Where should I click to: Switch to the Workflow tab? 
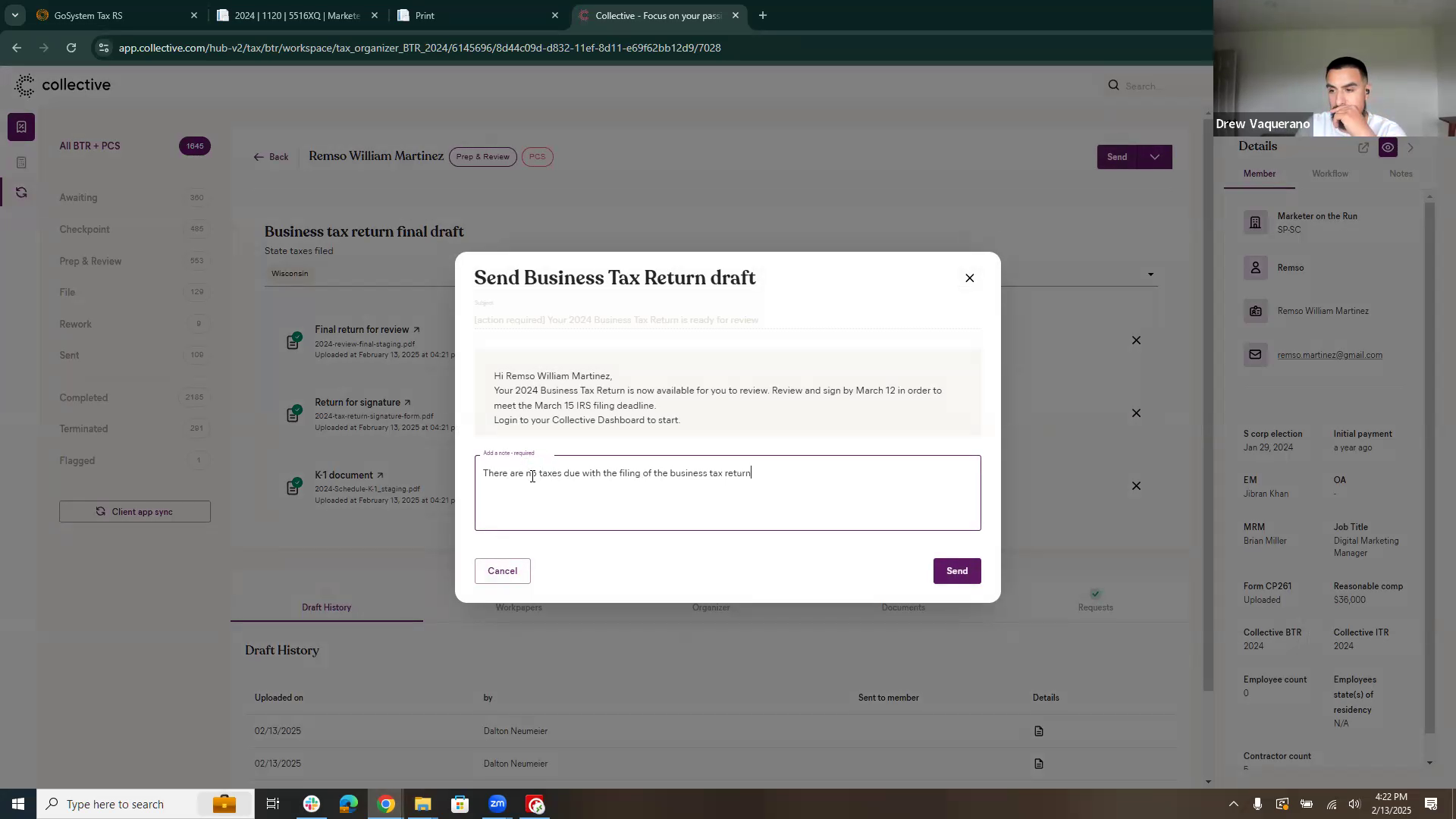tap(1329, 174)
